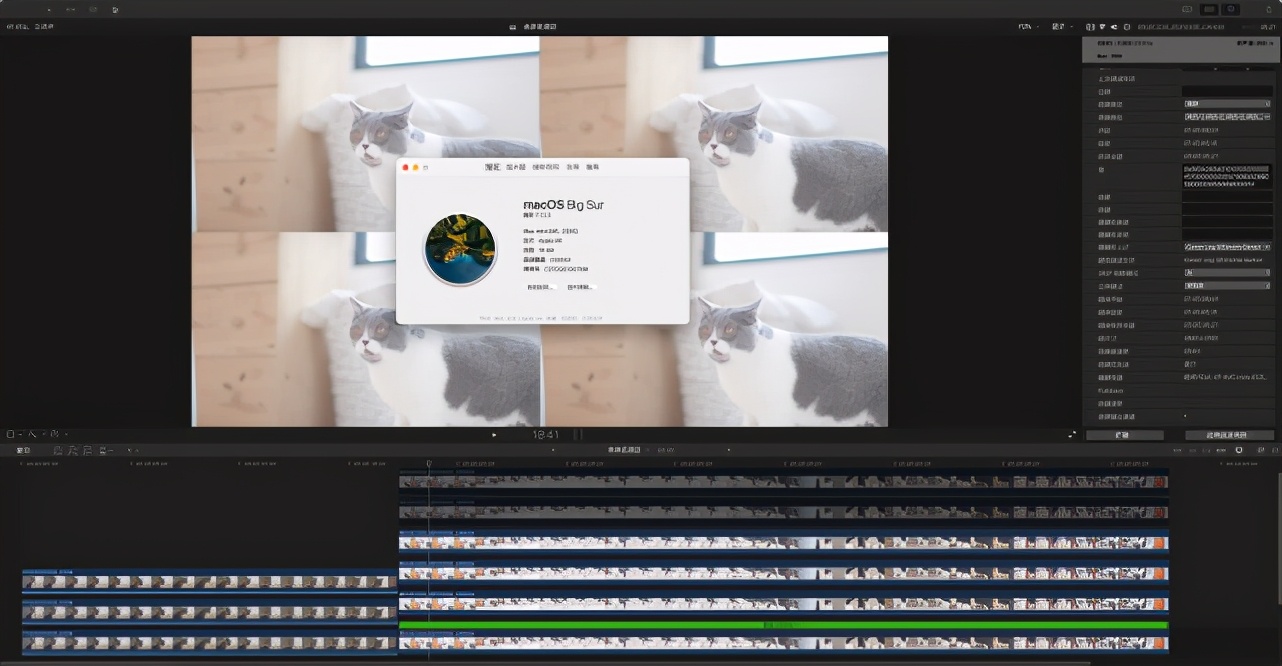Image resolution: width=1282 pixels, height=666 pixels.
Task: Toggle video skimming in the timeline toolbar
Action: (1177, 450)
